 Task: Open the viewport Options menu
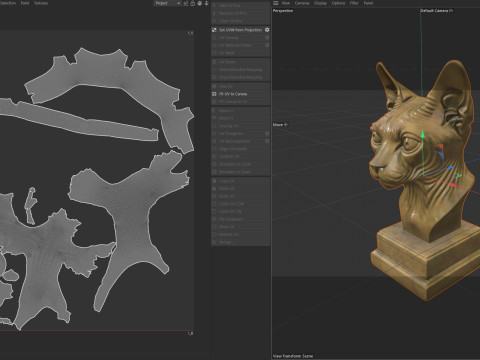338,3
